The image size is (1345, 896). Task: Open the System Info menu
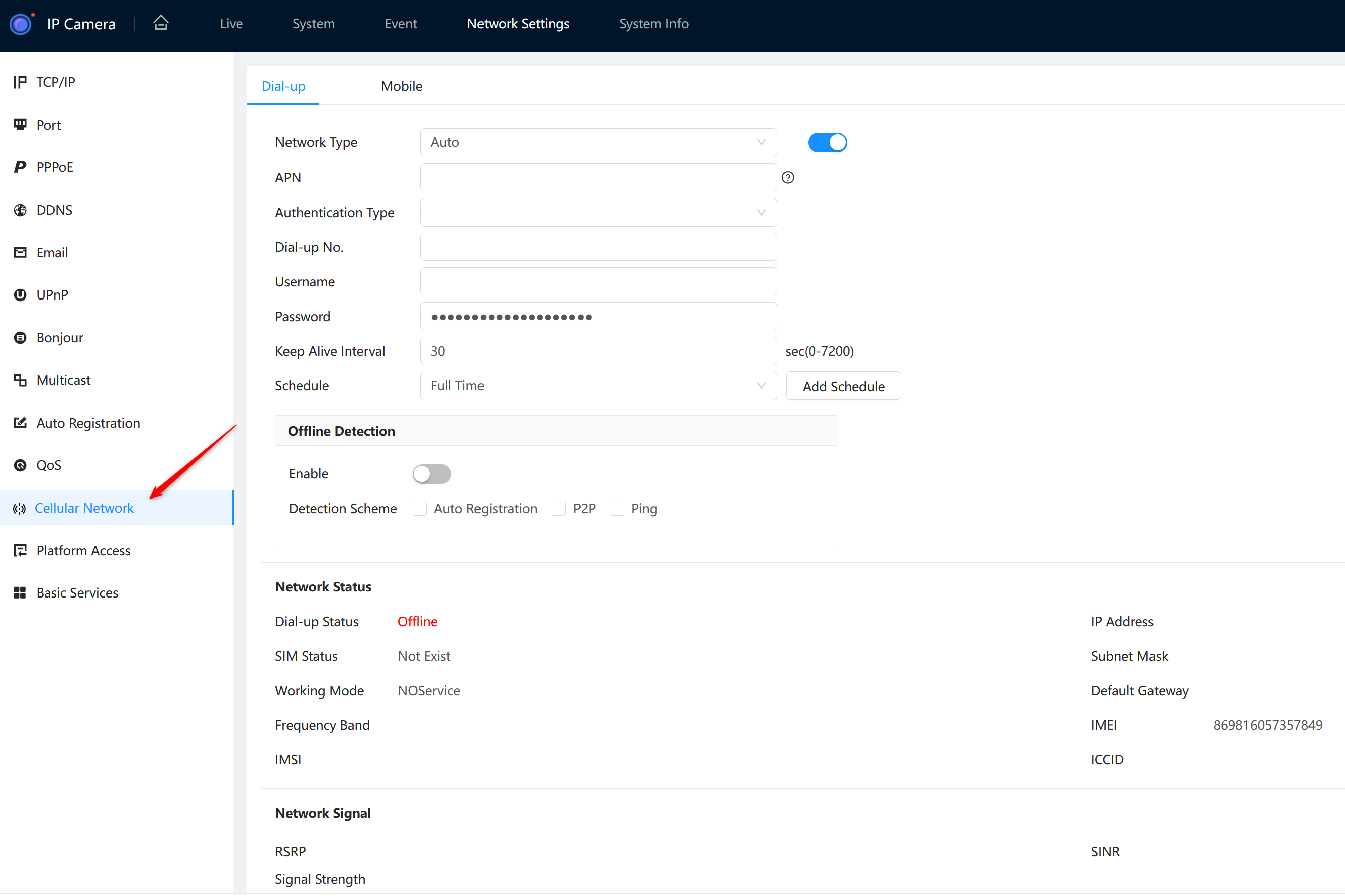click(x=654, y=24)
